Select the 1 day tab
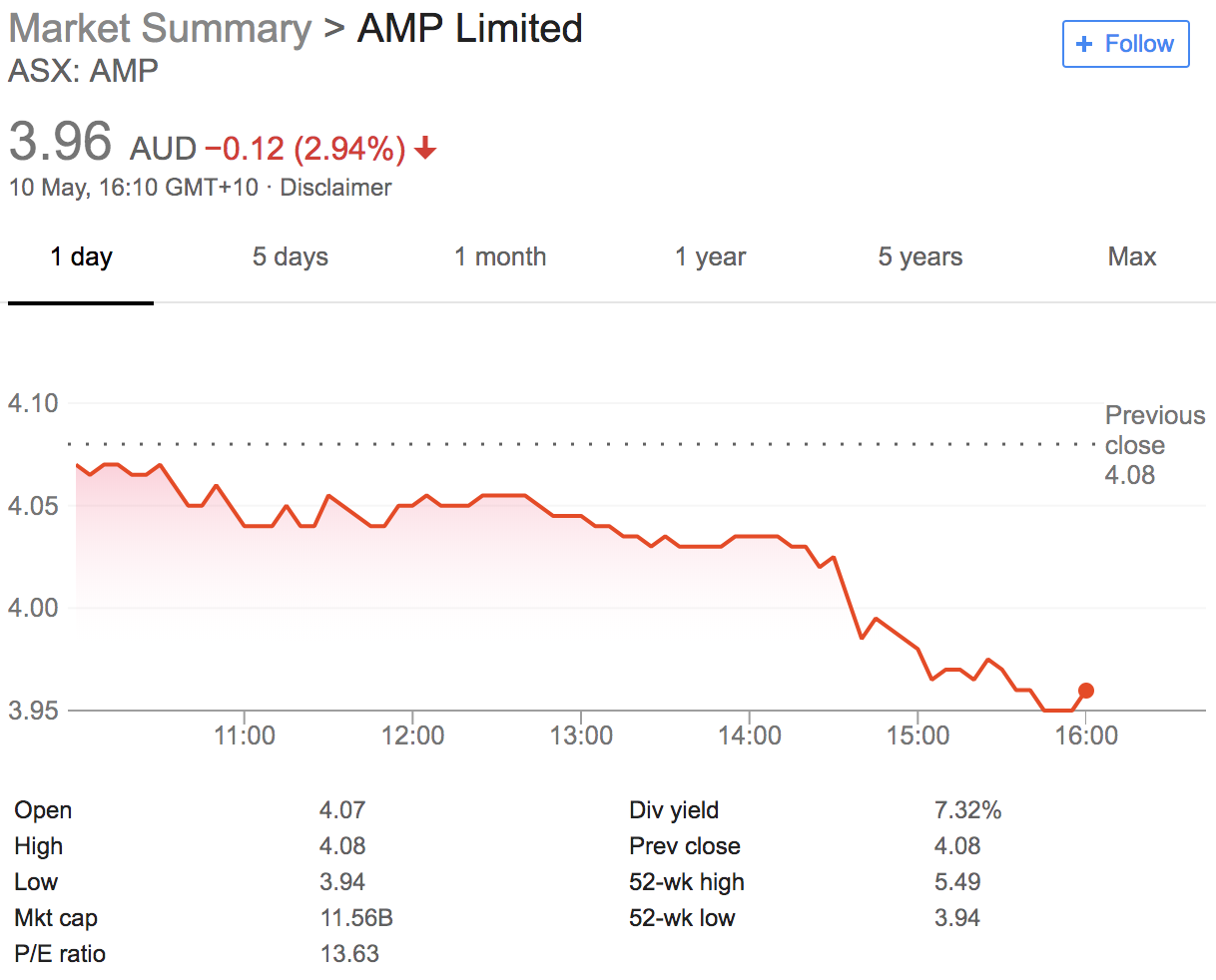The image size is (1216, 980). [81, 257]
